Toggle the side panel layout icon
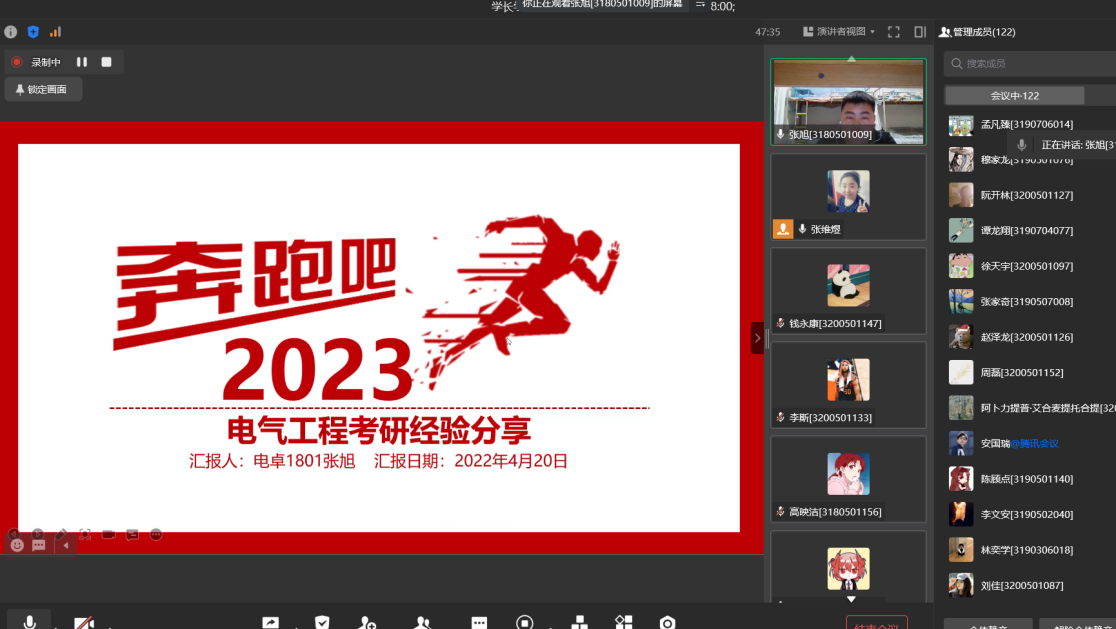The height and width of the screenshot is (629, 1116). (920, 32)
